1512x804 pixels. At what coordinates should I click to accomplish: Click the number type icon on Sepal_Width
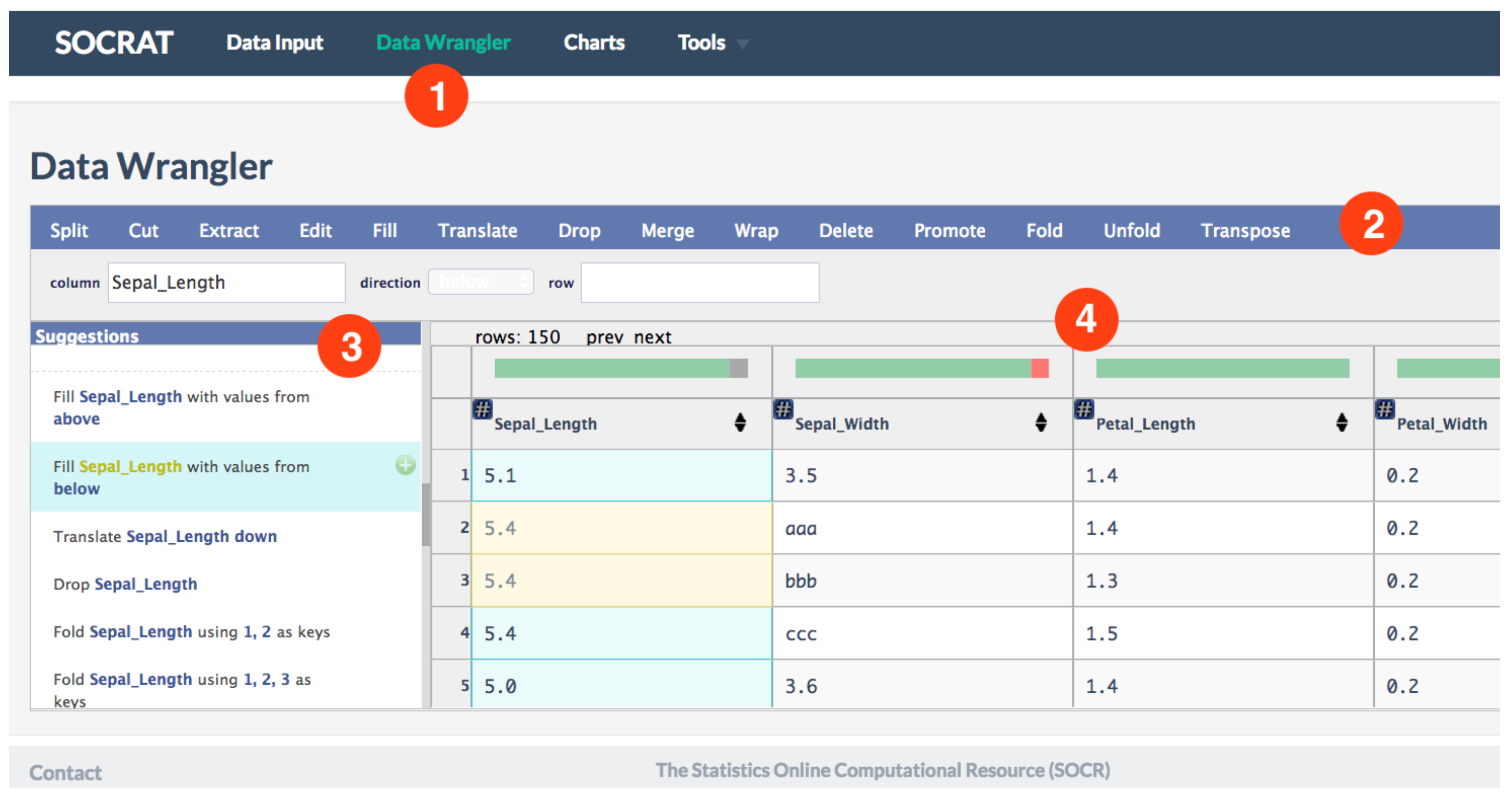point(783,409)
